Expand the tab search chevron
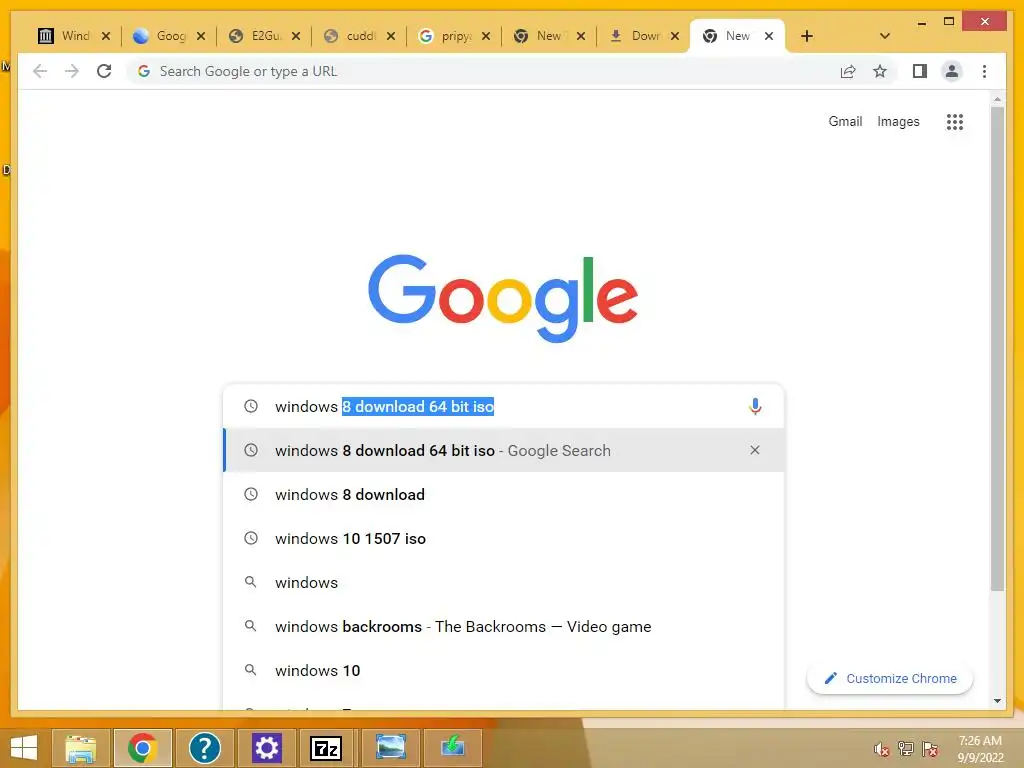1024x768 pixels. [885, 36]
